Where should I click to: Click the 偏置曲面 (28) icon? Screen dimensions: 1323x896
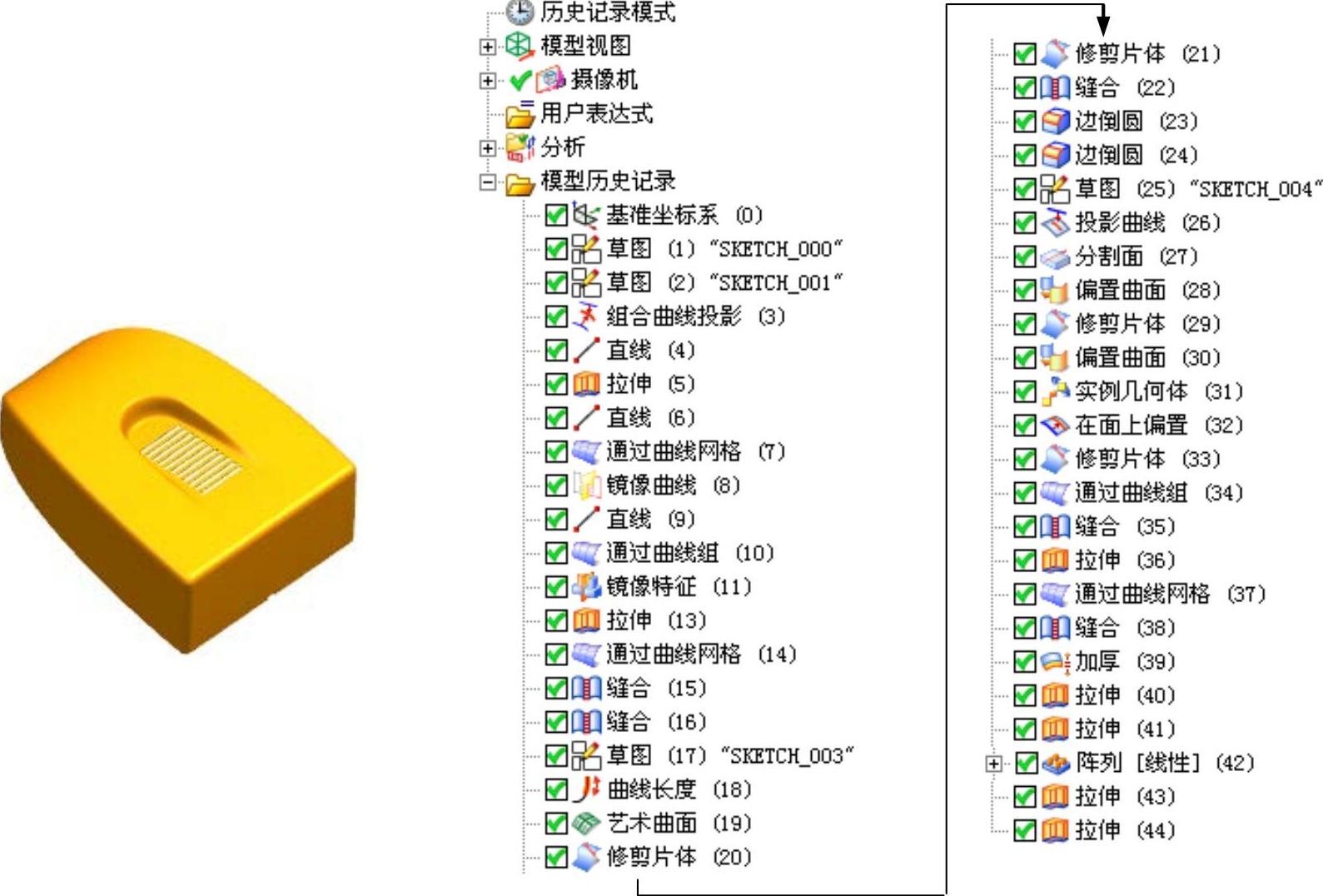point(1055,290)
